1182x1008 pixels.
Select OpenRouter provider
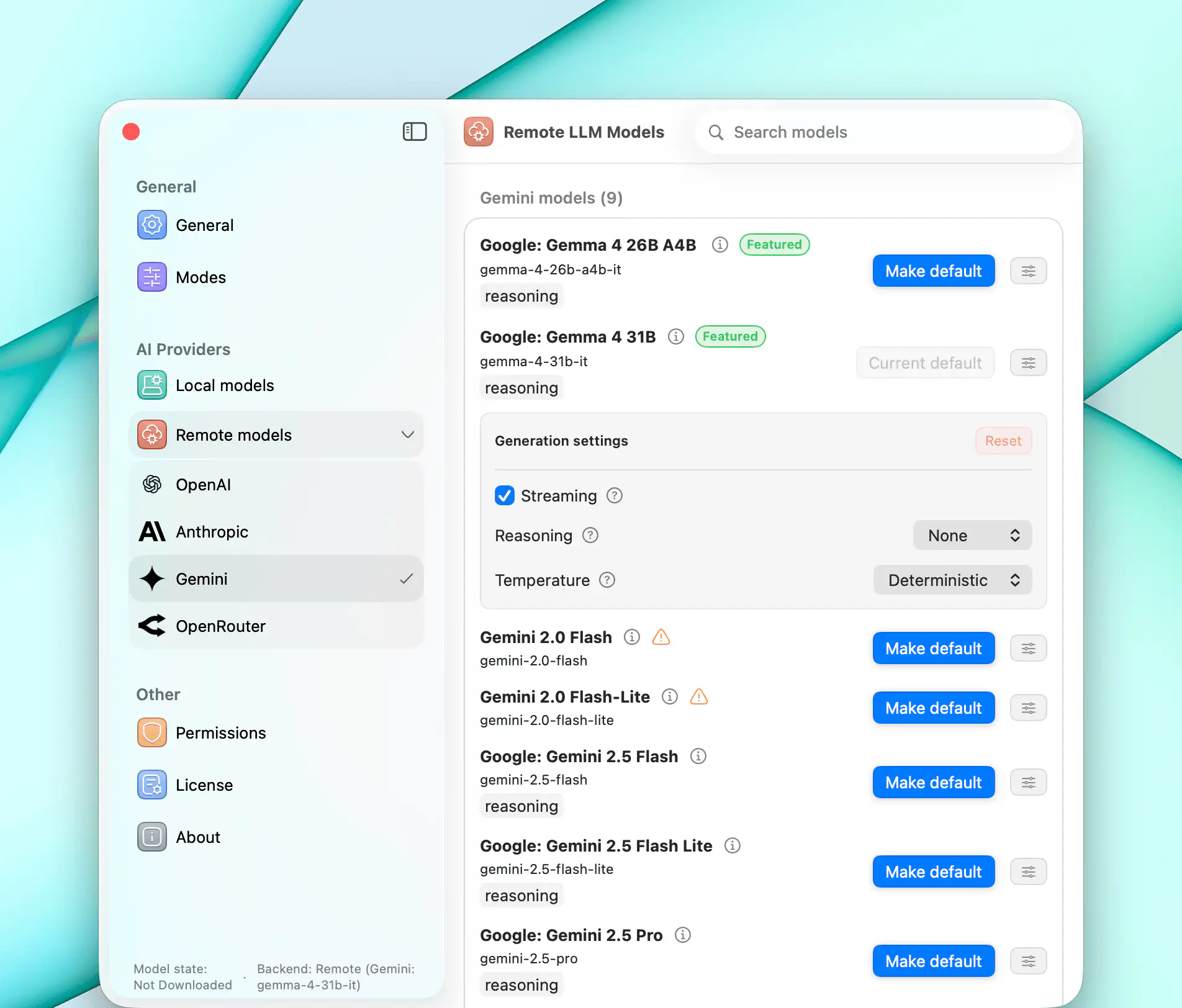click(x=276, y=626)
